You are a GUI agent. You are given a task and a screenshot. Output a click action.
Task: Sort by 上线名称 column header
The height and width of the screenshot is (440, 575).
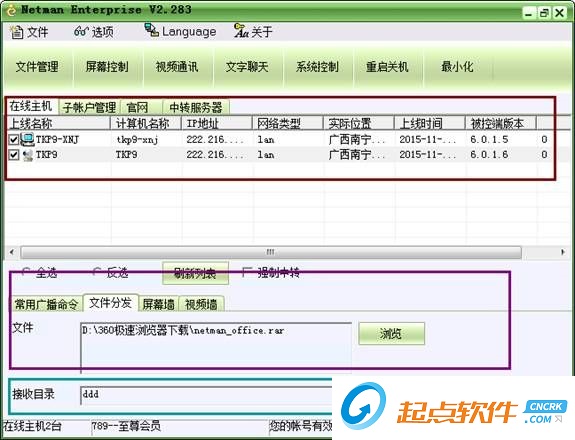[x=58, y=124]
